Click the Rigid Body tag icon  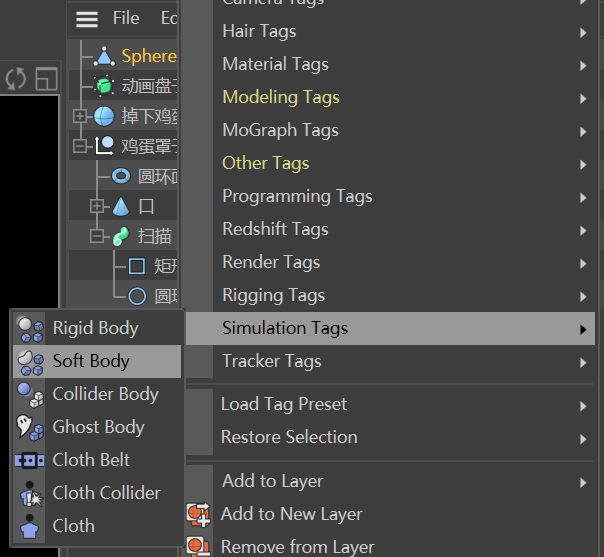pos(30,329)
